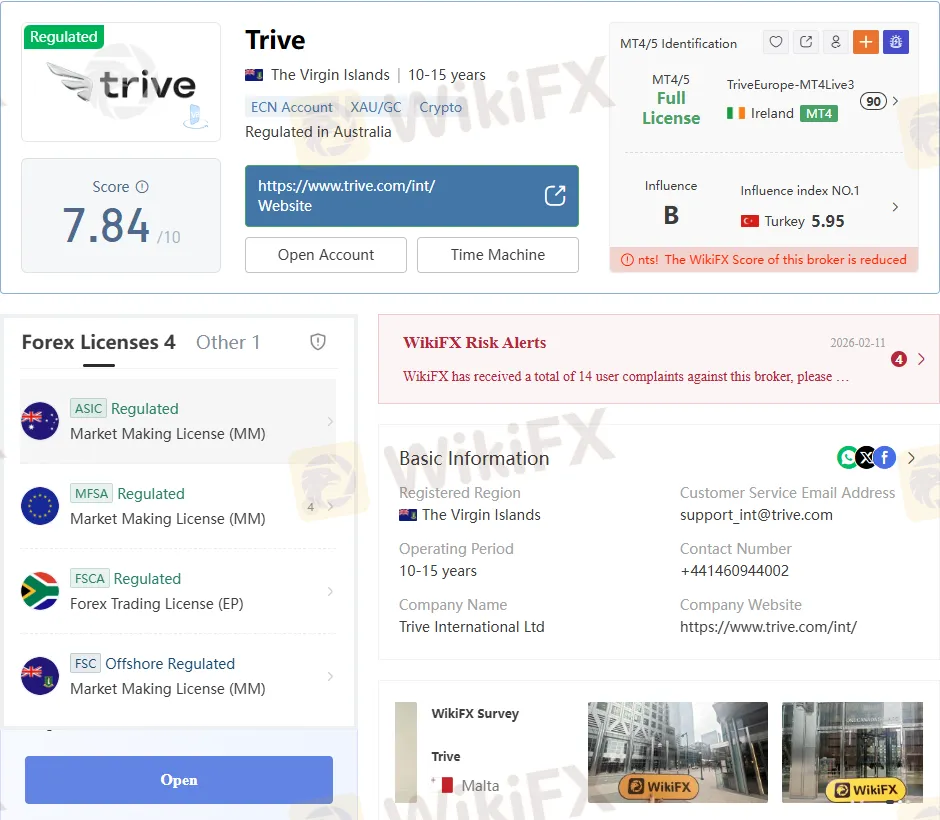Click the support_int@trive.com email
The image size is (940, 820).
click(756, 515)
